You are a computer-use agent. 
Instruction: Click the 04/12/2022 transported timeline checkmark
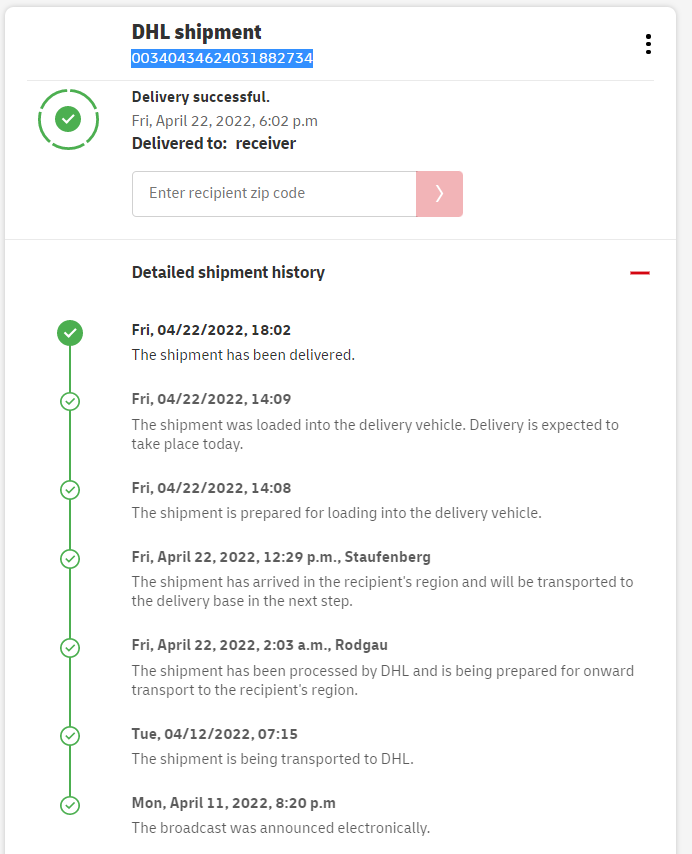70,736
